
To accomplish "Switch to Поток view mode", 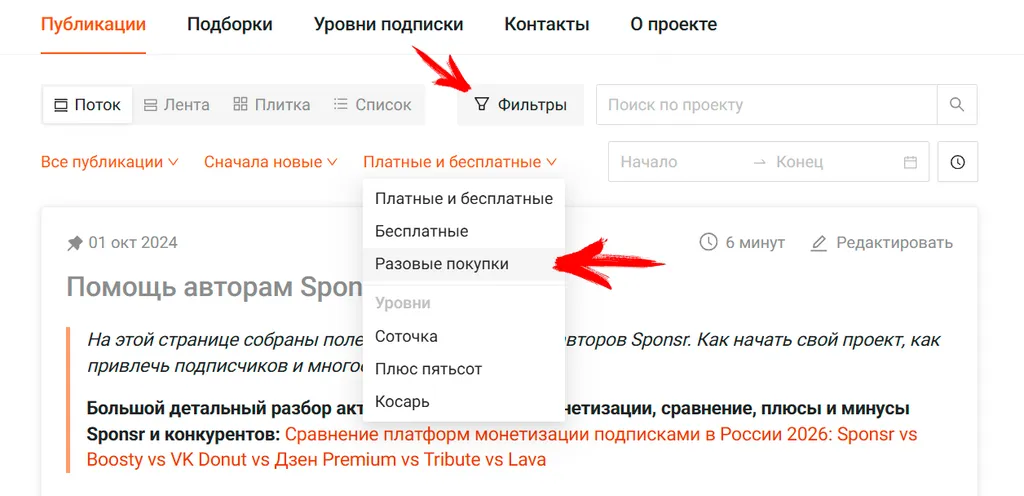I will (x=88, y=105).
